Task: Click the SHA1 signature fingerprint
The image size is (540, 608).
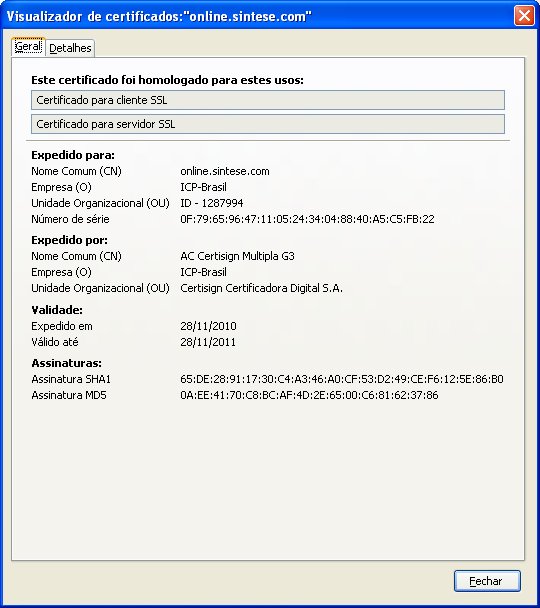Action: (342, 379)
